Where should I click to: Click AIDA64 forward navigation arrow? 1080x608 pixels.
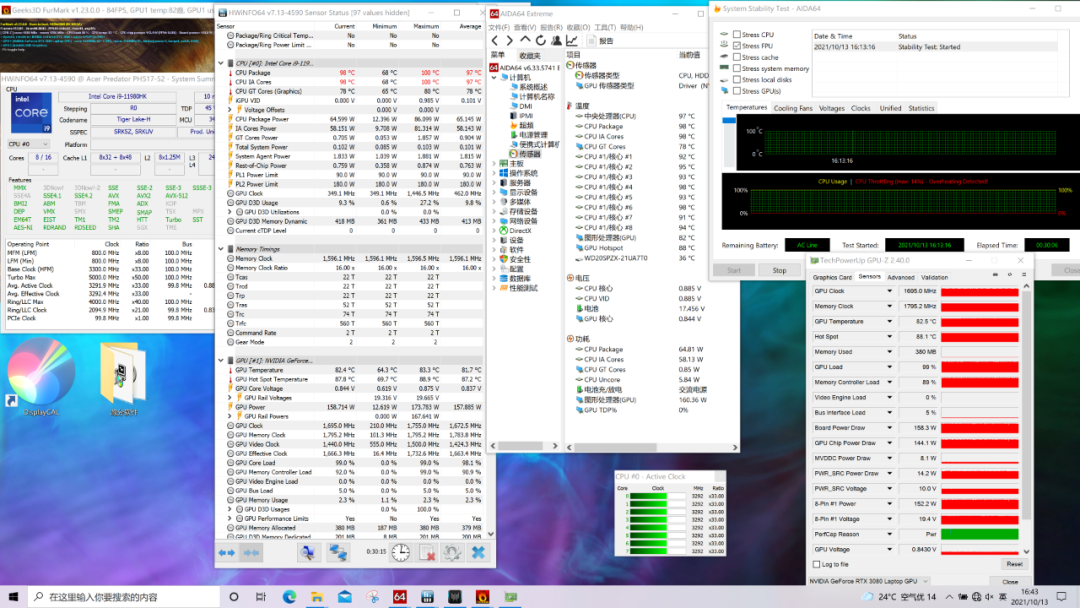[510, 41]
